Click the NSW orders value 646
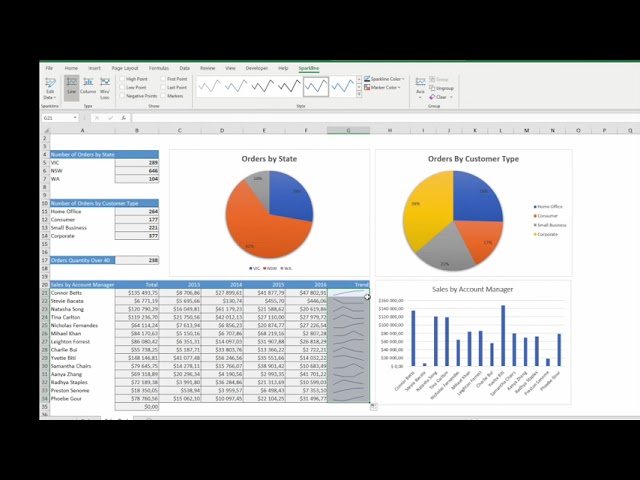 pos(137,171)
